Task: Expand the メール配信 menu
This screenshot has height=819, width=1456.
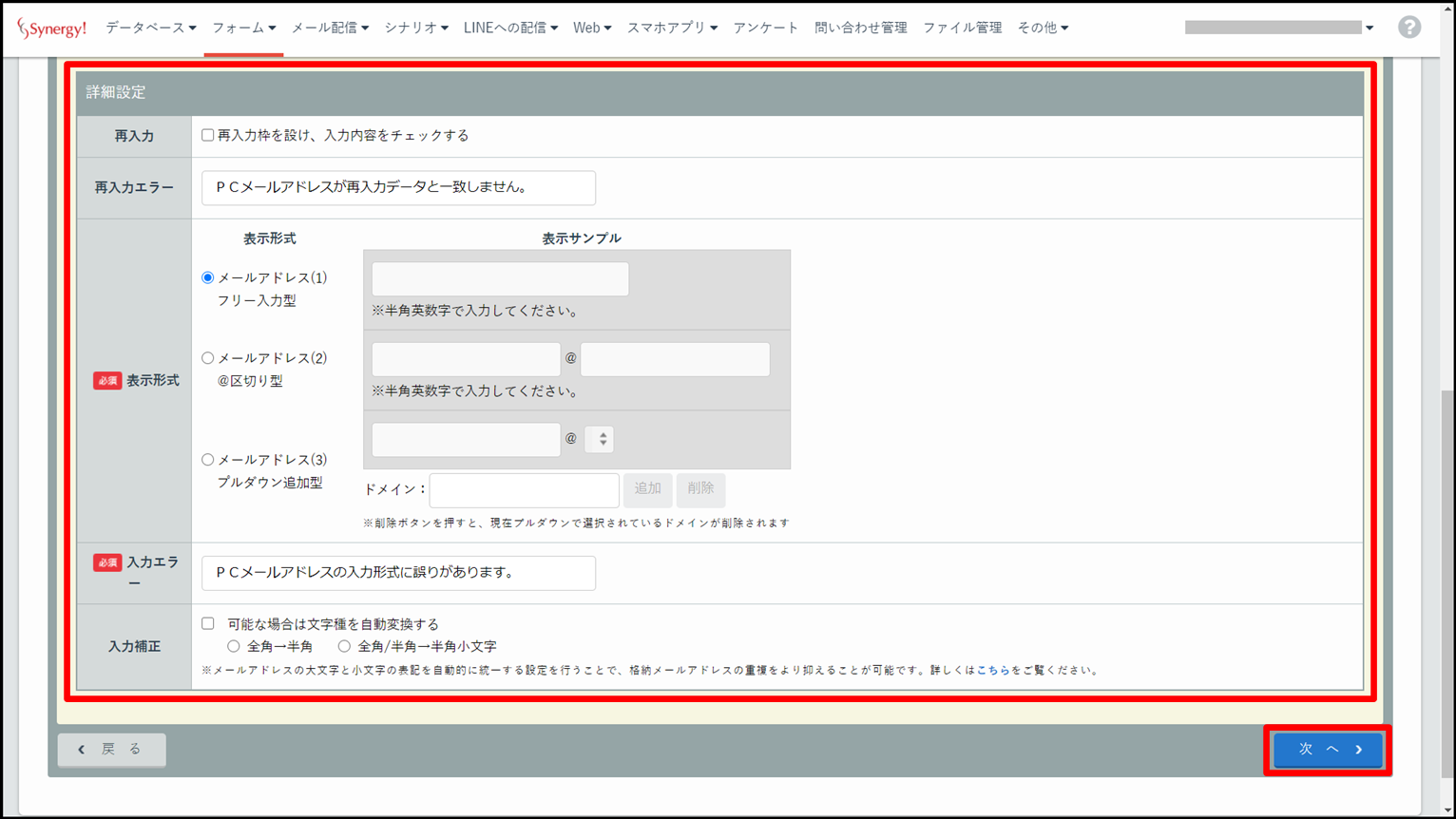Action: 329,29
